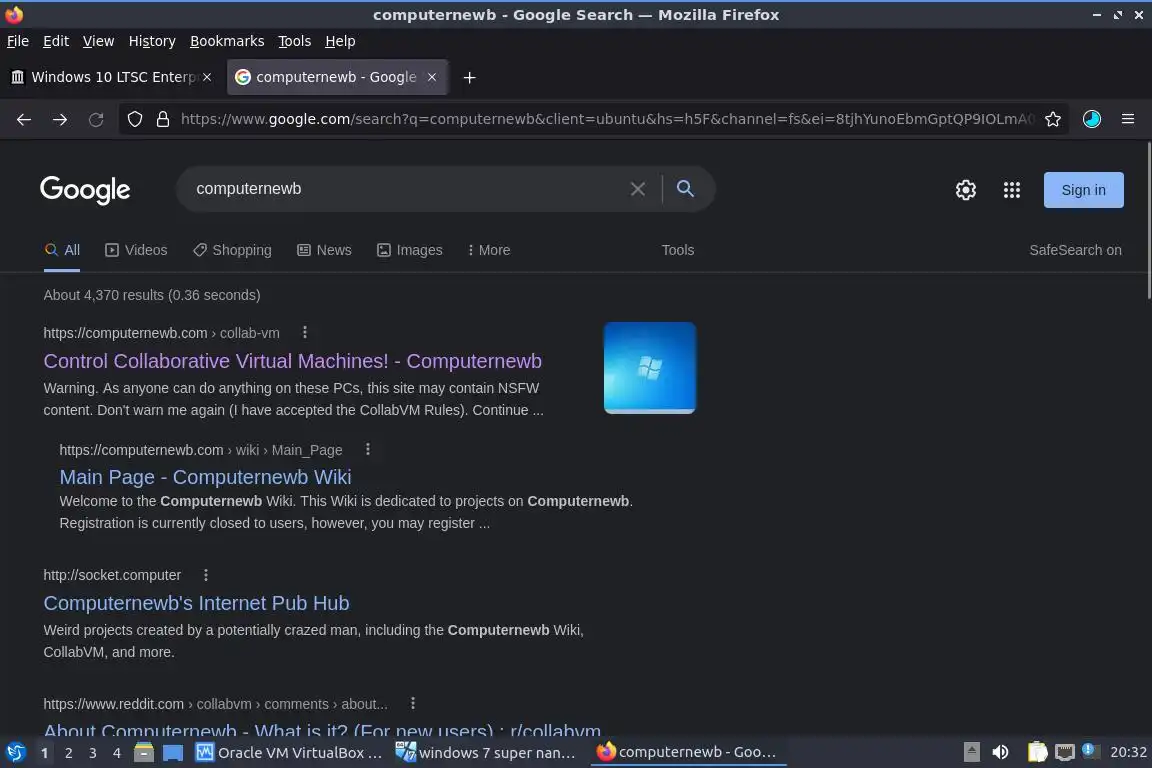The height and width of the screenshot is (768, 1152).
Task: Open the start menu in the taskbar
Action: 15,753
